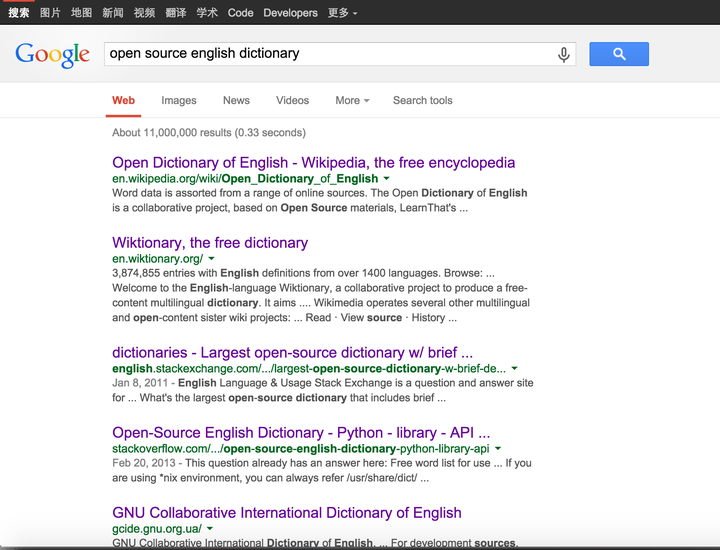
Task: Click the en.wikipedia.org/wiki/Open_Dictionary_of_English URL text
Action: (x=245, y=179)
